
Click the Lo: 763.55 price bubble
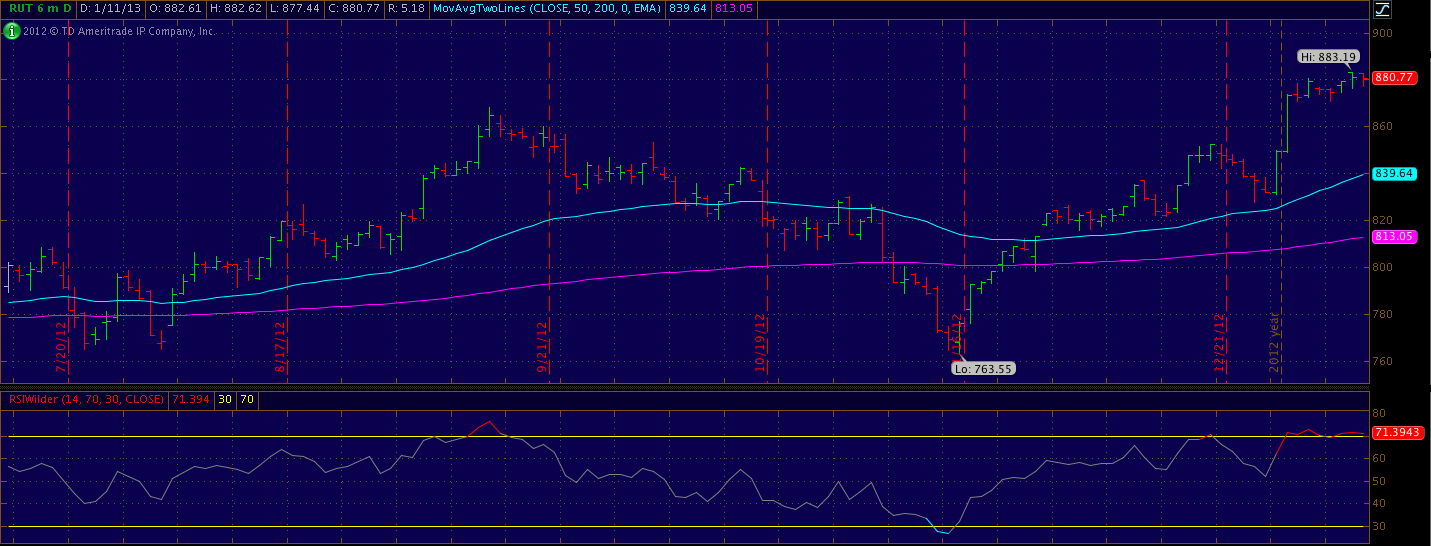[x=982, y=368]
